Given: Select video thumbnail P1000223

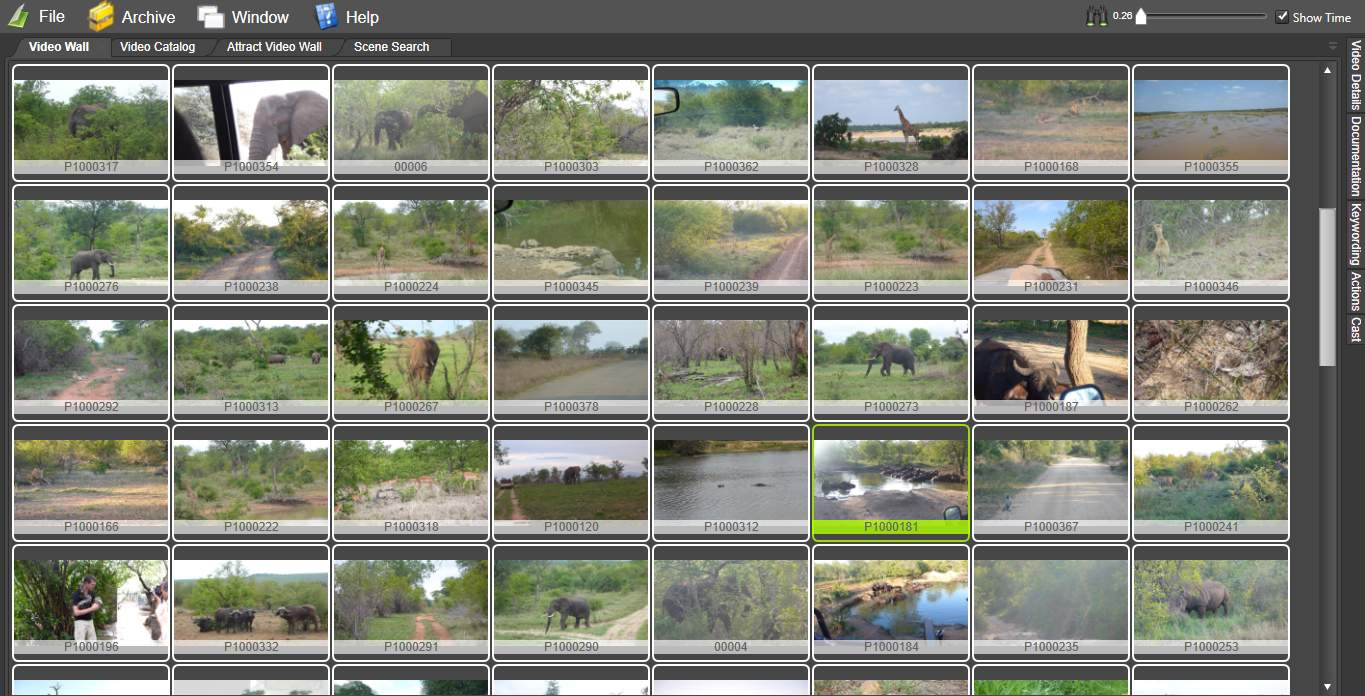Looking at the screenshot, I should (x=891, y=243).
